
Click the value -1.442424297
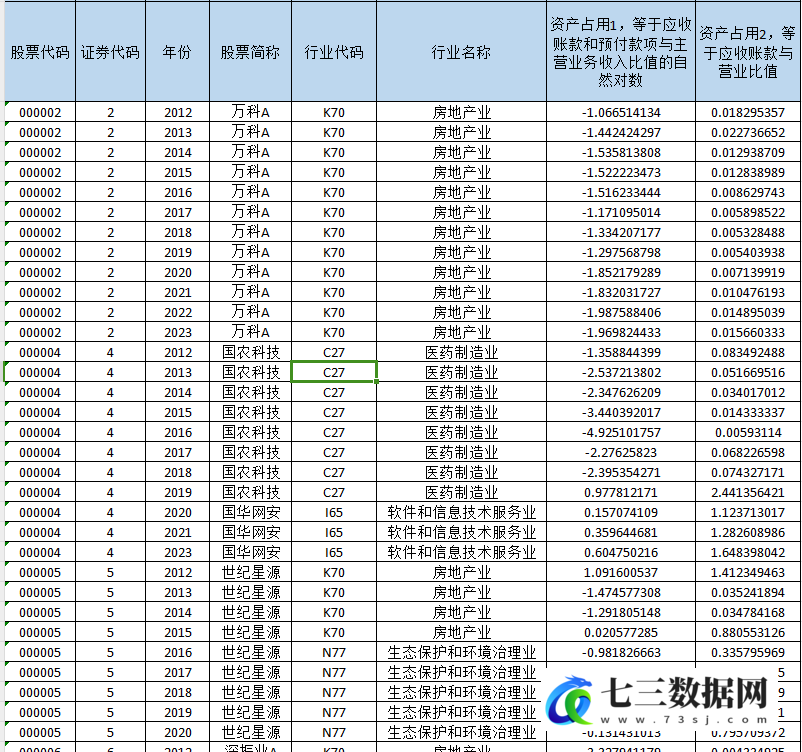[x=621, y=132]
